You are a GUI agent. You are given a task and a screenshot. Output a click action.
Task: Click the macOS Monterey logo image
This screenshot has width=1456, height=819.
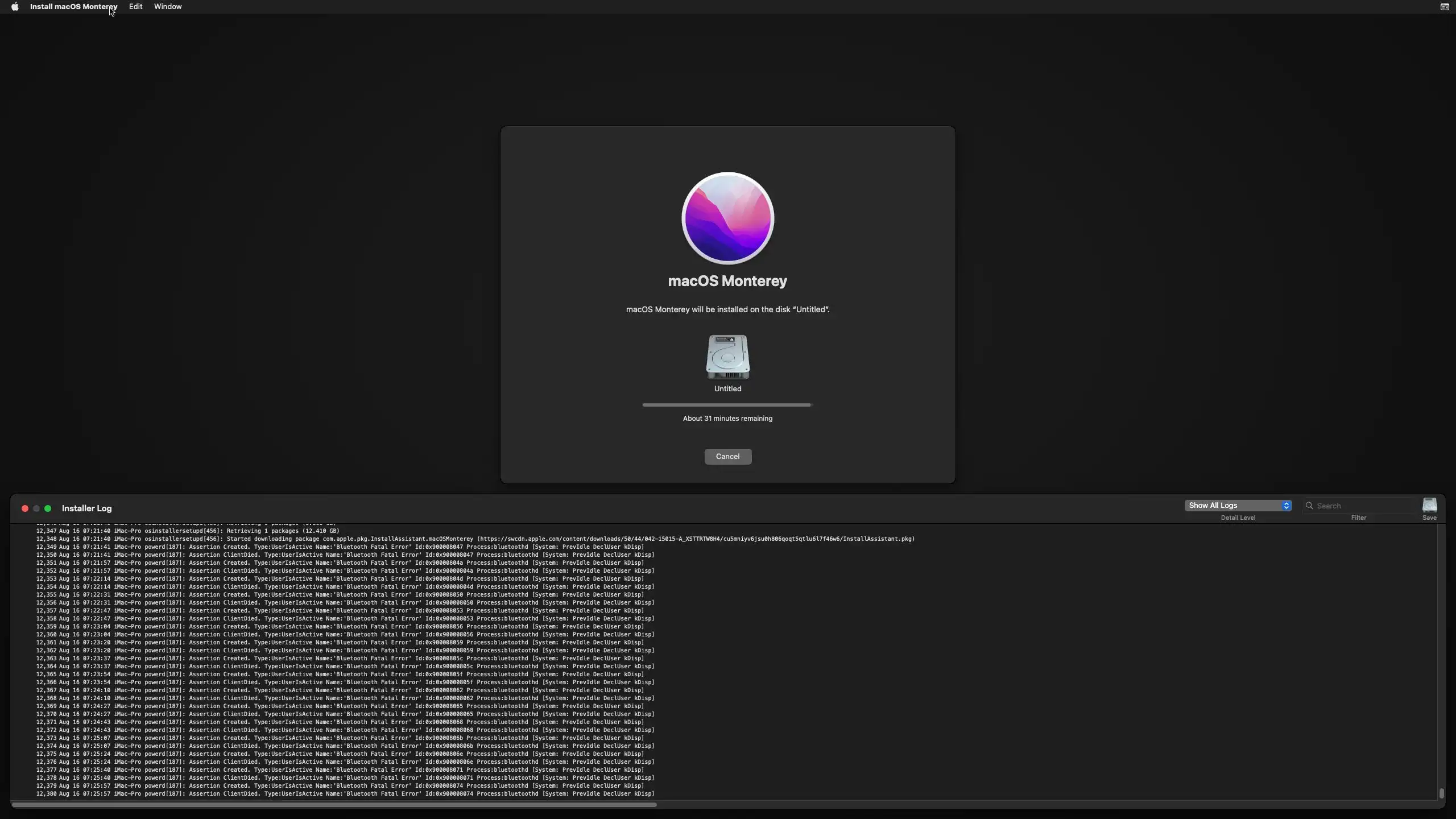(727, 218)
